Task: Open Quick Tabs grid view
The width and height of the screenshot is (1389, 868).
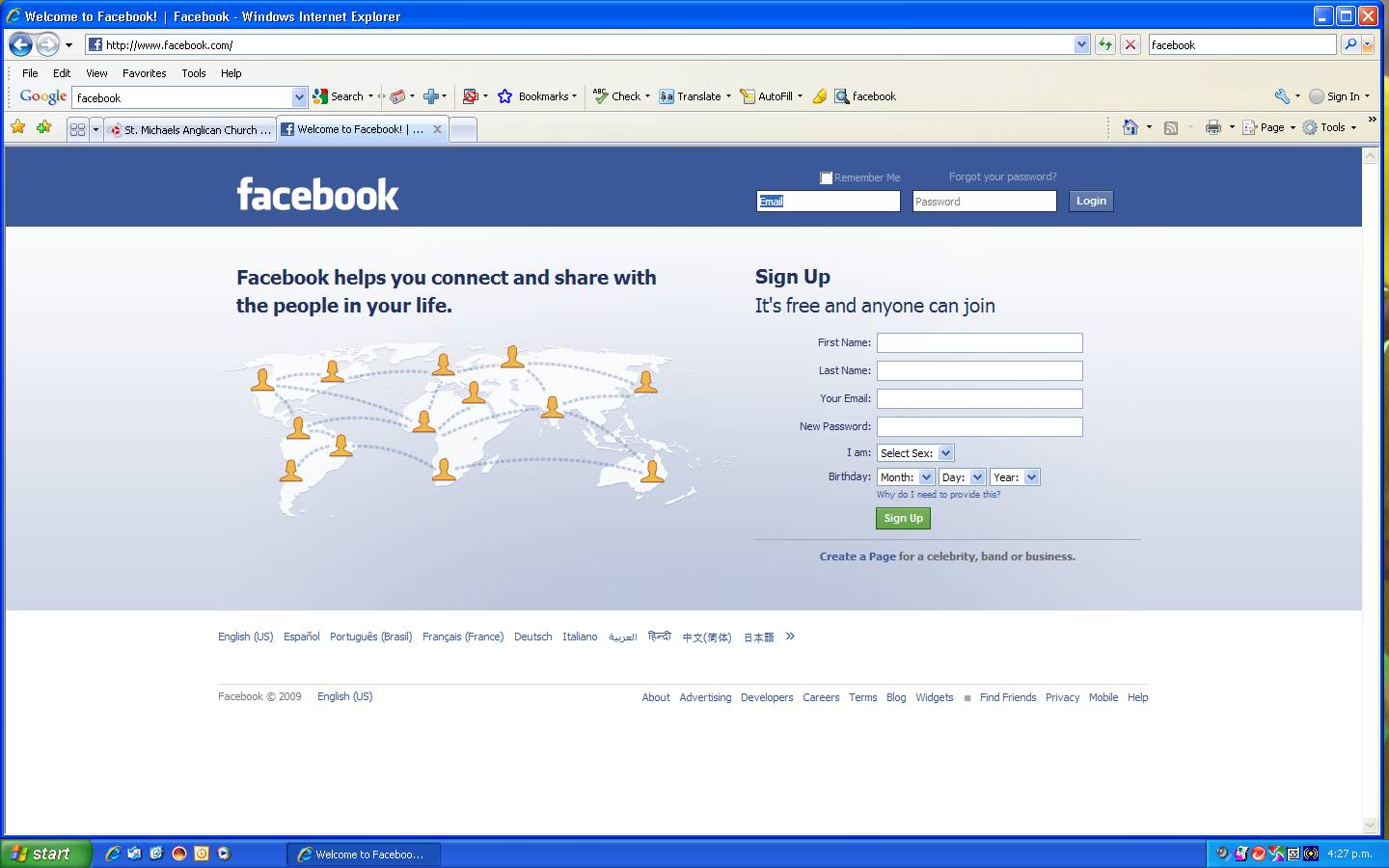Action: pyautogui.click(x=78, y=129)
